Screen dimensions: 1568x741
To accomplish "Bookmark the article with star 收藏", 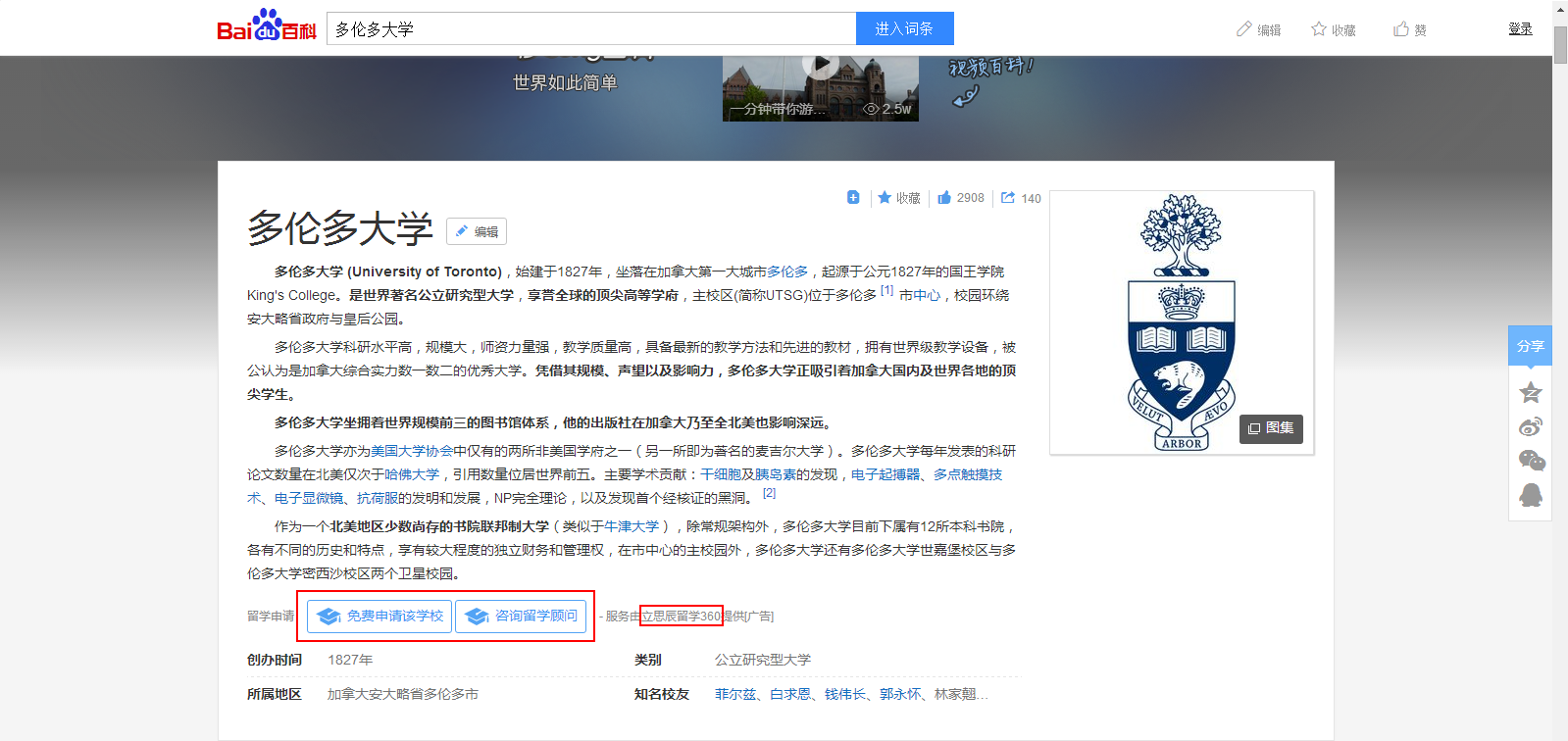I will click(898, 198).
